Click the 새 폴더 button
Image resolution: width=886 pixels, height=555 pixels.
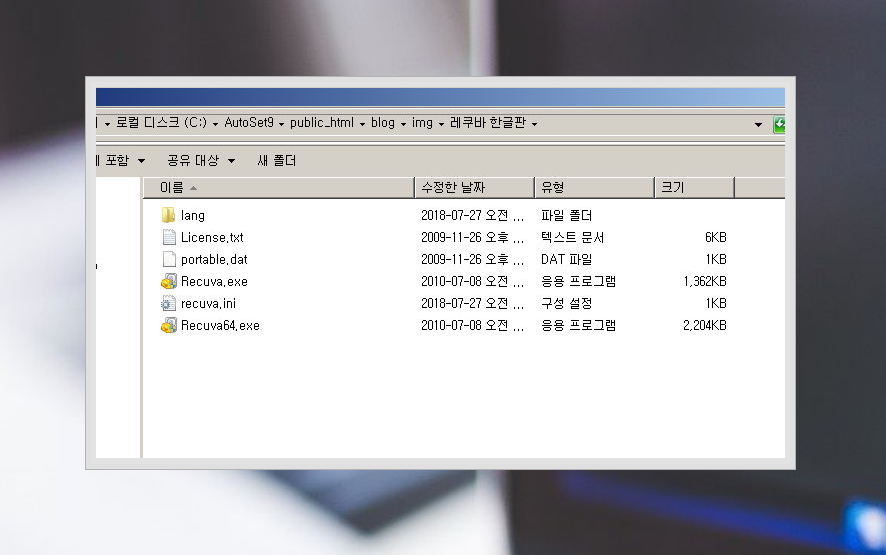(276, 161)
